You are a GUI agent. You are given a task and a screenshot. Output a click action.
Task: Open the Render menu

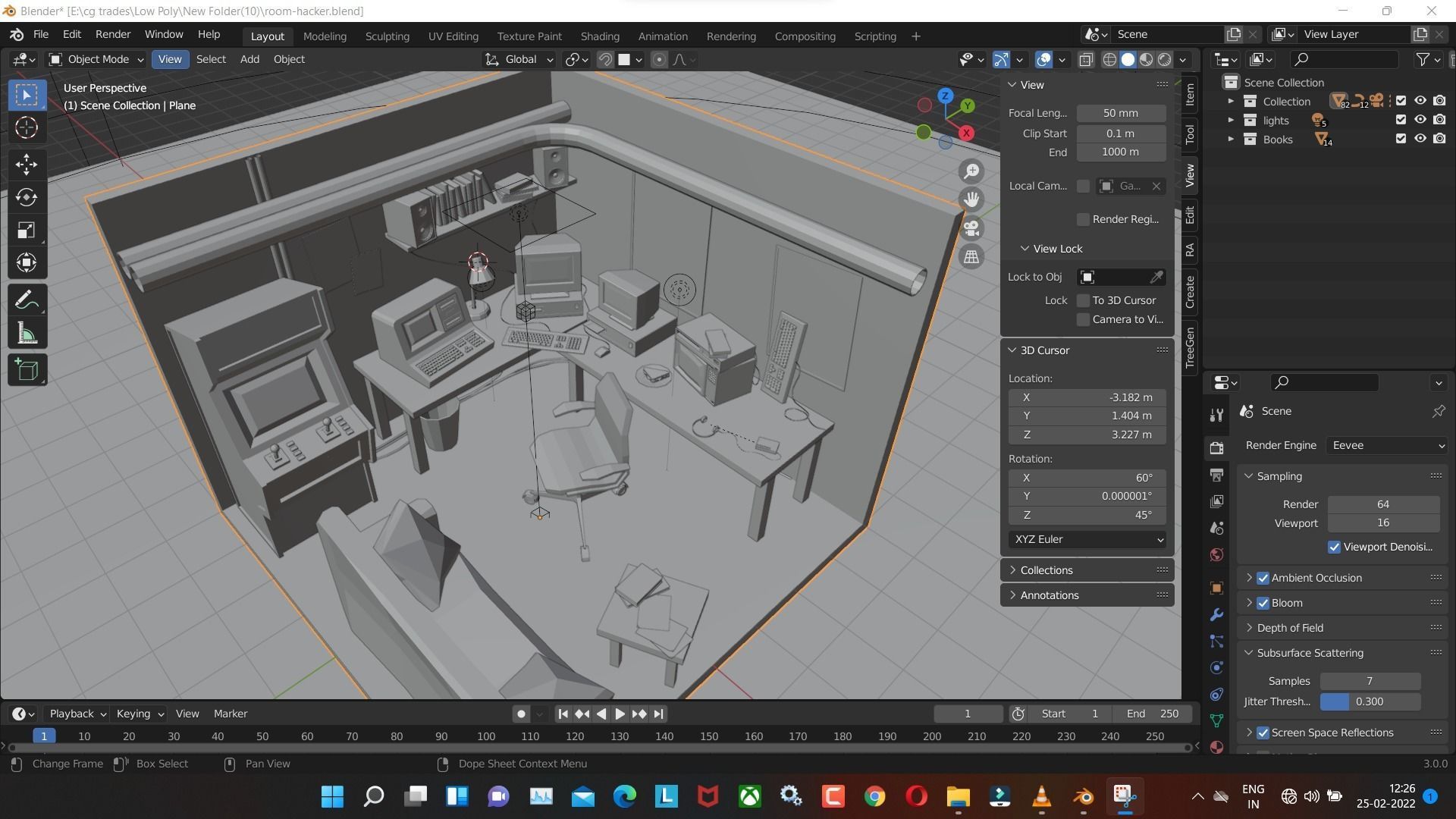113,34
